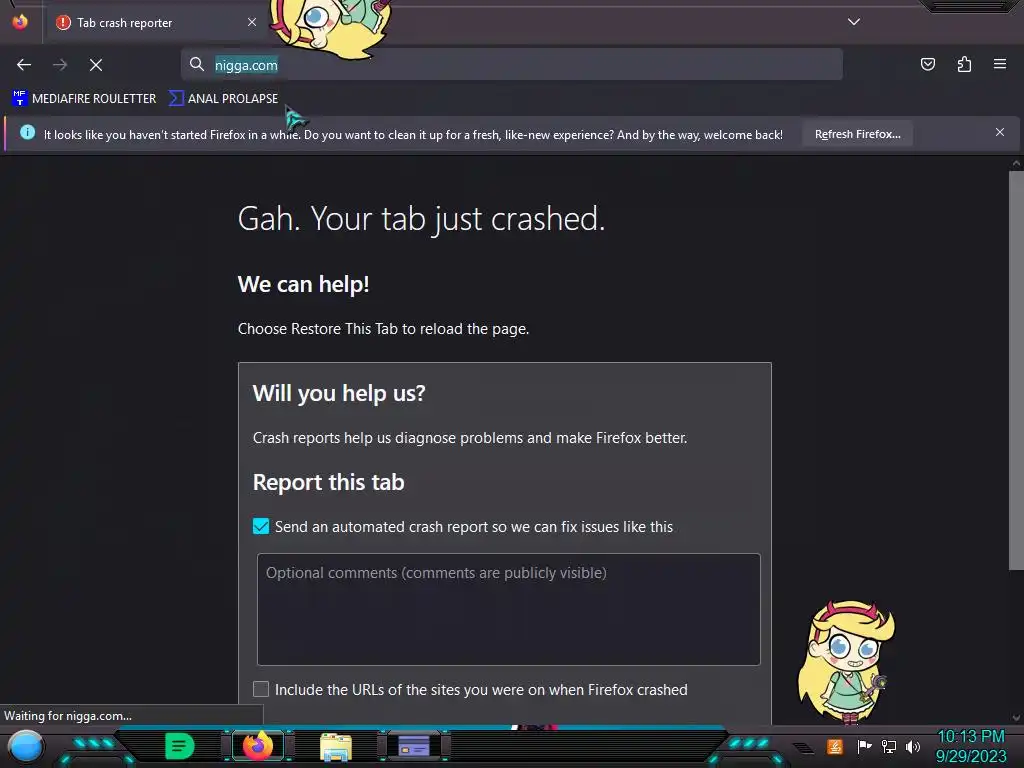
Task: Click the Report this tab heading
Action: coord(328,482)
